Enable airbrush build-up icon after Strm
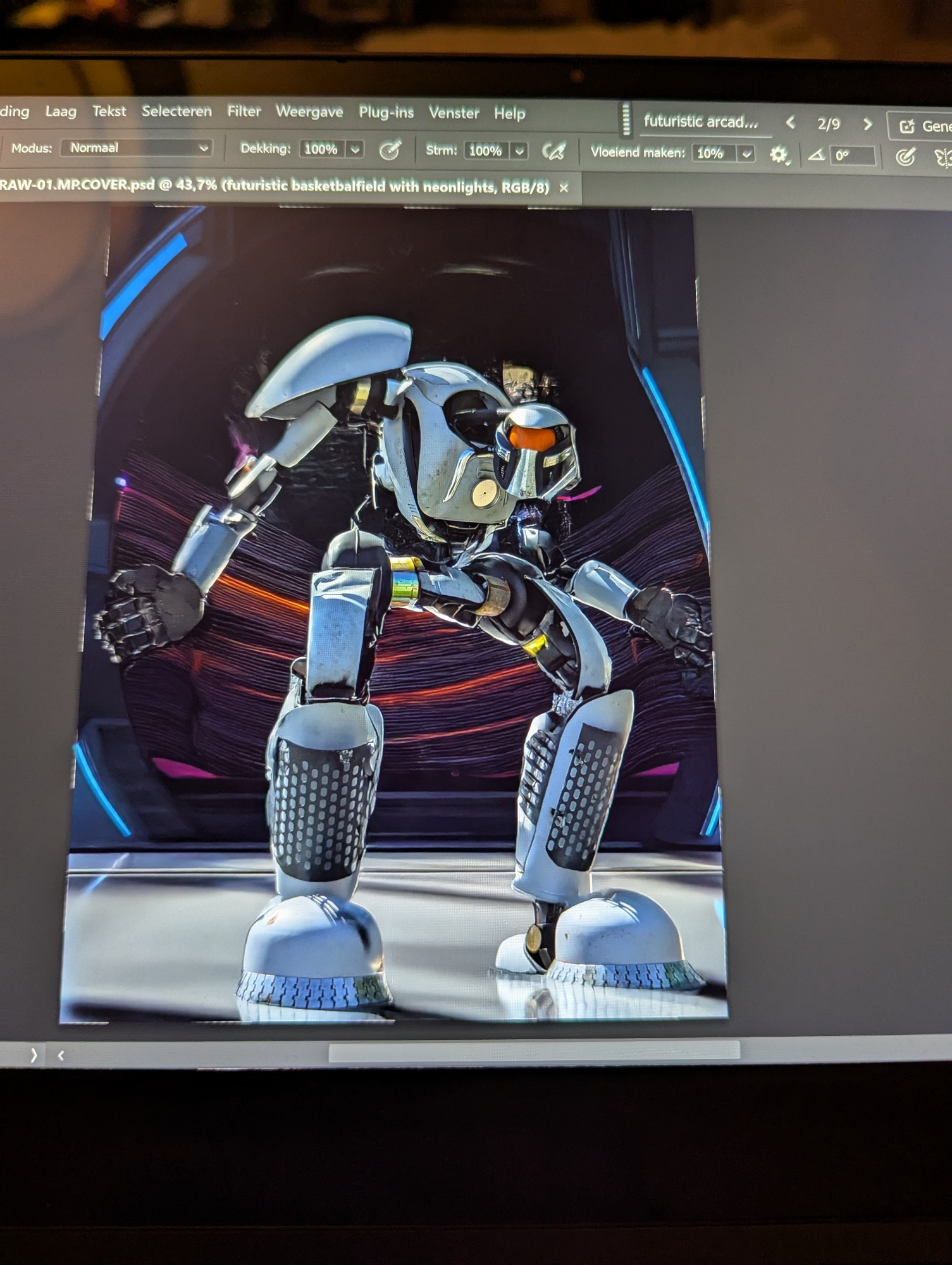Viewport: 952px width, 1265px height. 554,151
